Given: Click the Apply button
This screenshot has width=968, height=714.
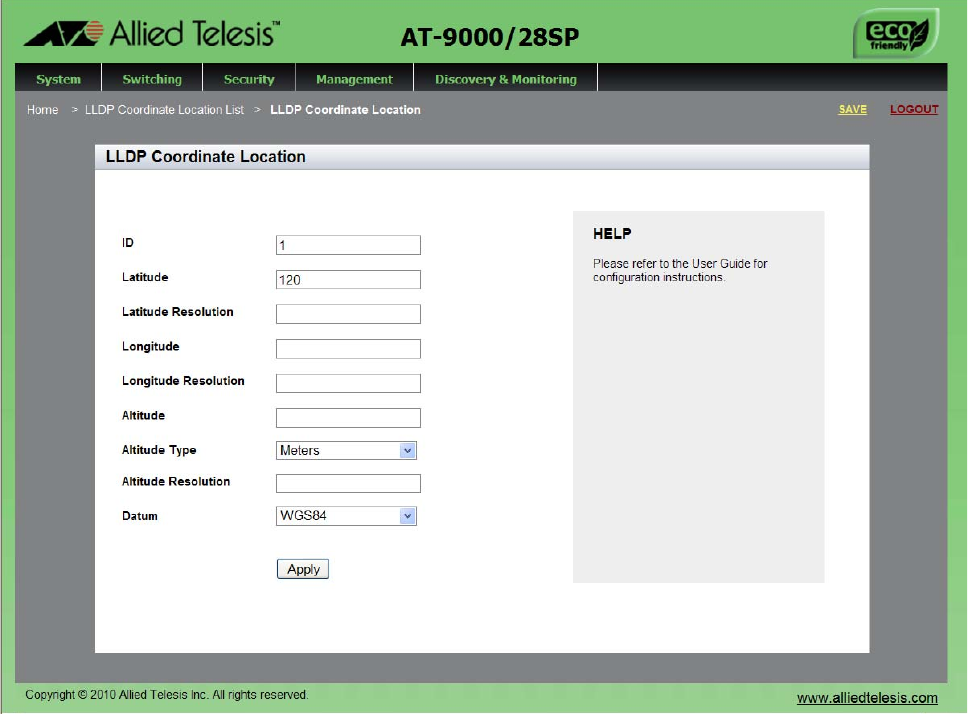Looking at the screenshot, I should tap(302, 569).
